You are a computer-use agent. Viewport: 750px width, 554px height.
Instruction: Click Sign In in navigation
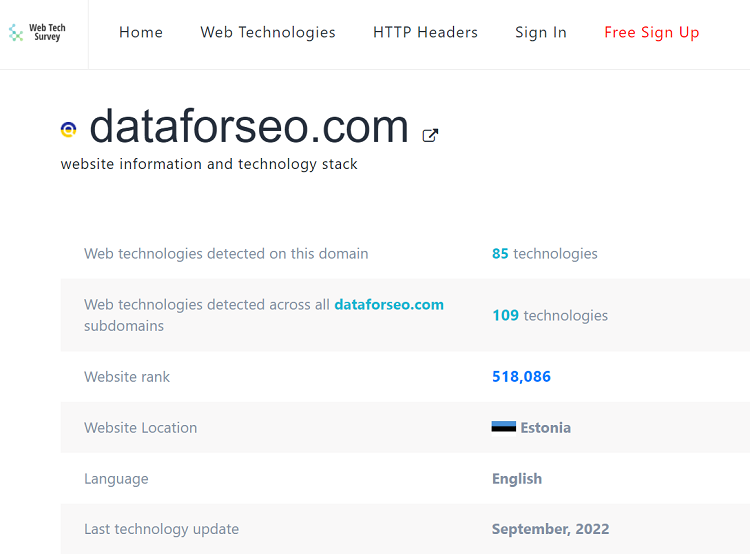pos(540,32)
